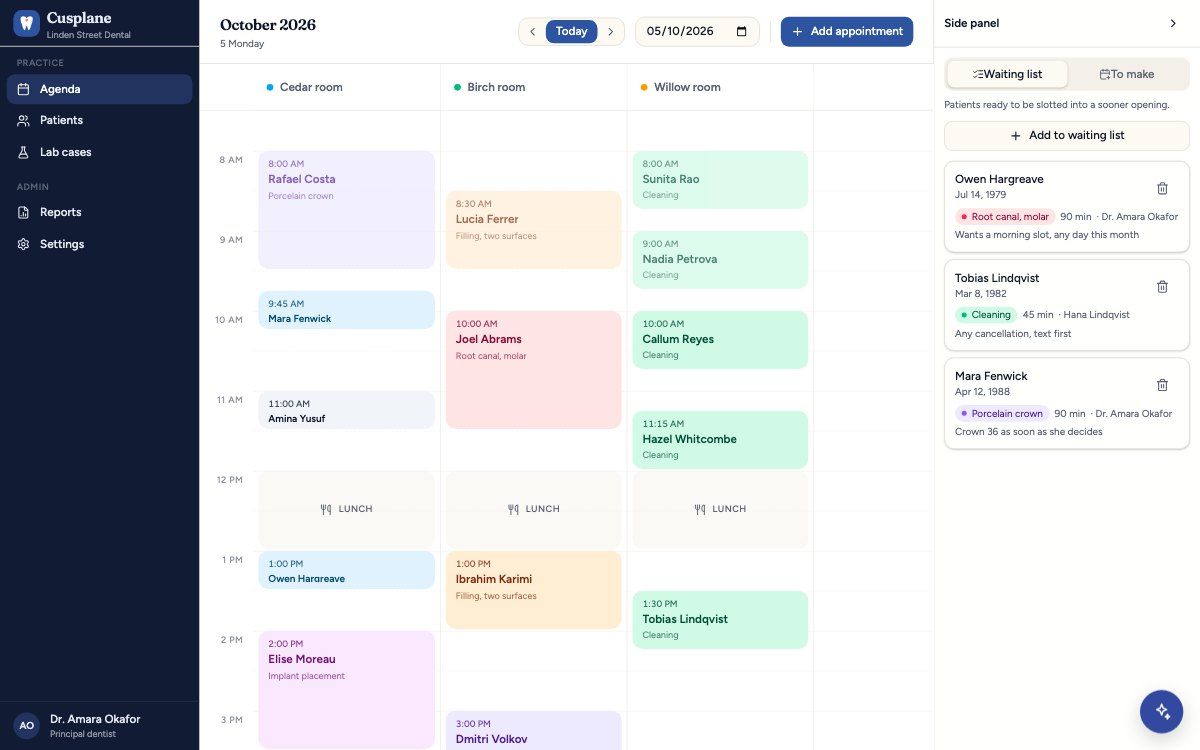Open Mara Fenwick 9:45 AM appointment
The width and height of the screenshot is (1200, 750).
coord(346,310)
